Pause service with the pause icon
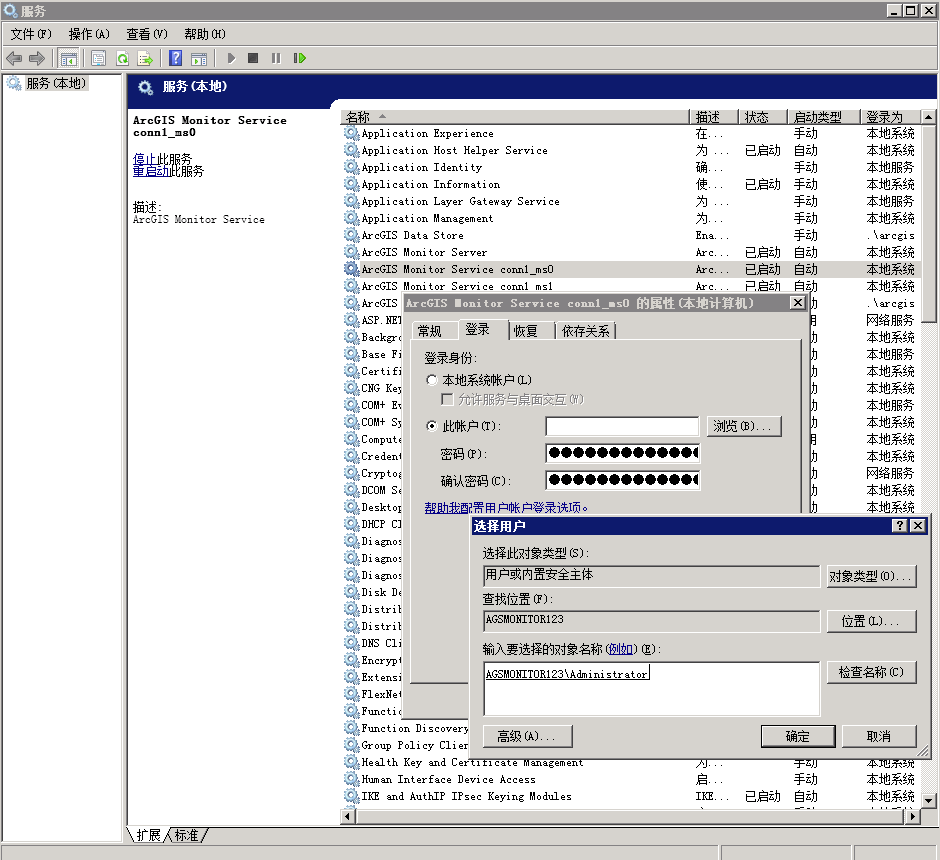Image resolution: width=940 pixels, height=860 pixels. (276, 58)
